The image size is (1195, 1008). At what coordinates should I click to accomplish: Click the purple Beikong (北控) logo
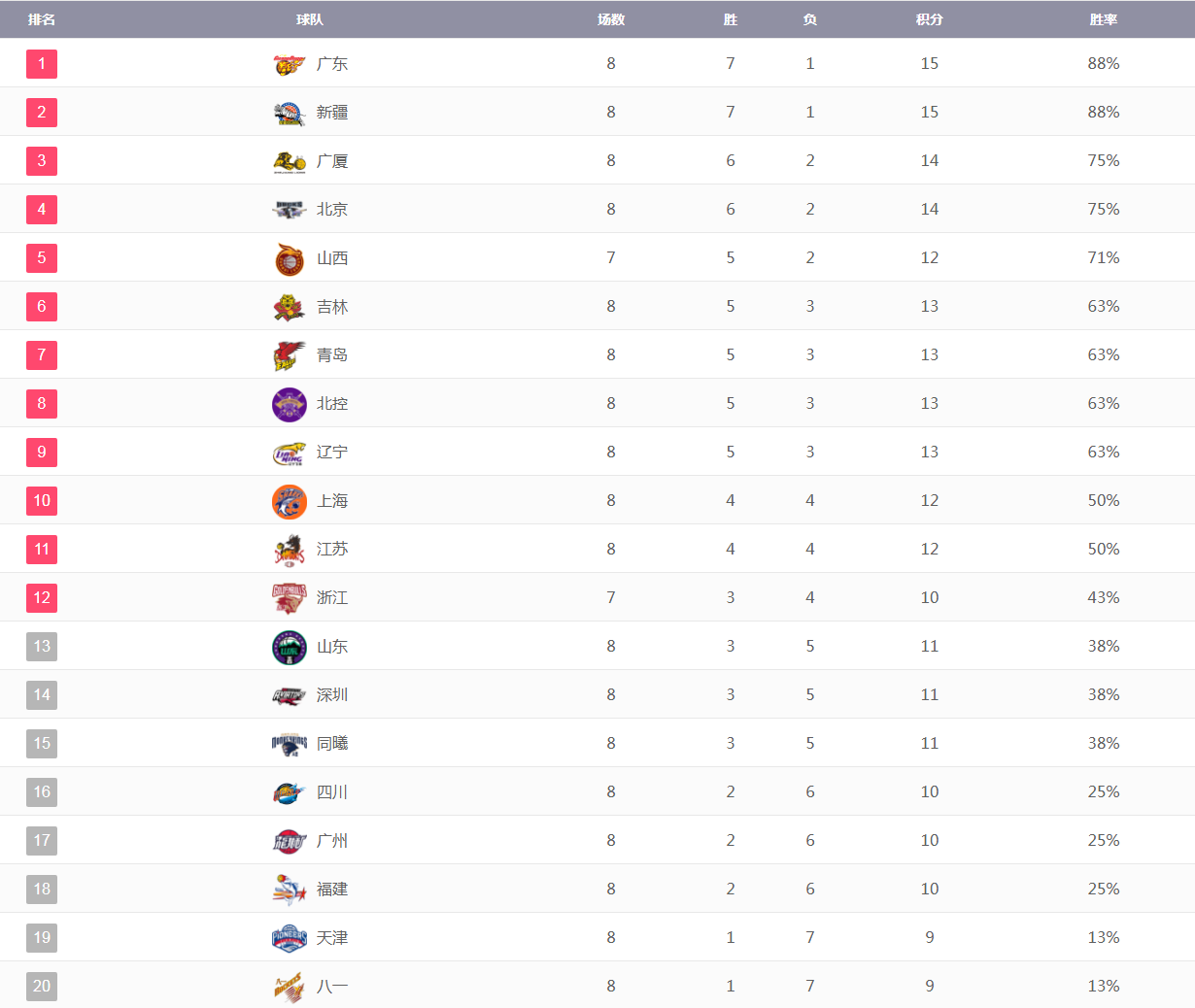point(289,405)
